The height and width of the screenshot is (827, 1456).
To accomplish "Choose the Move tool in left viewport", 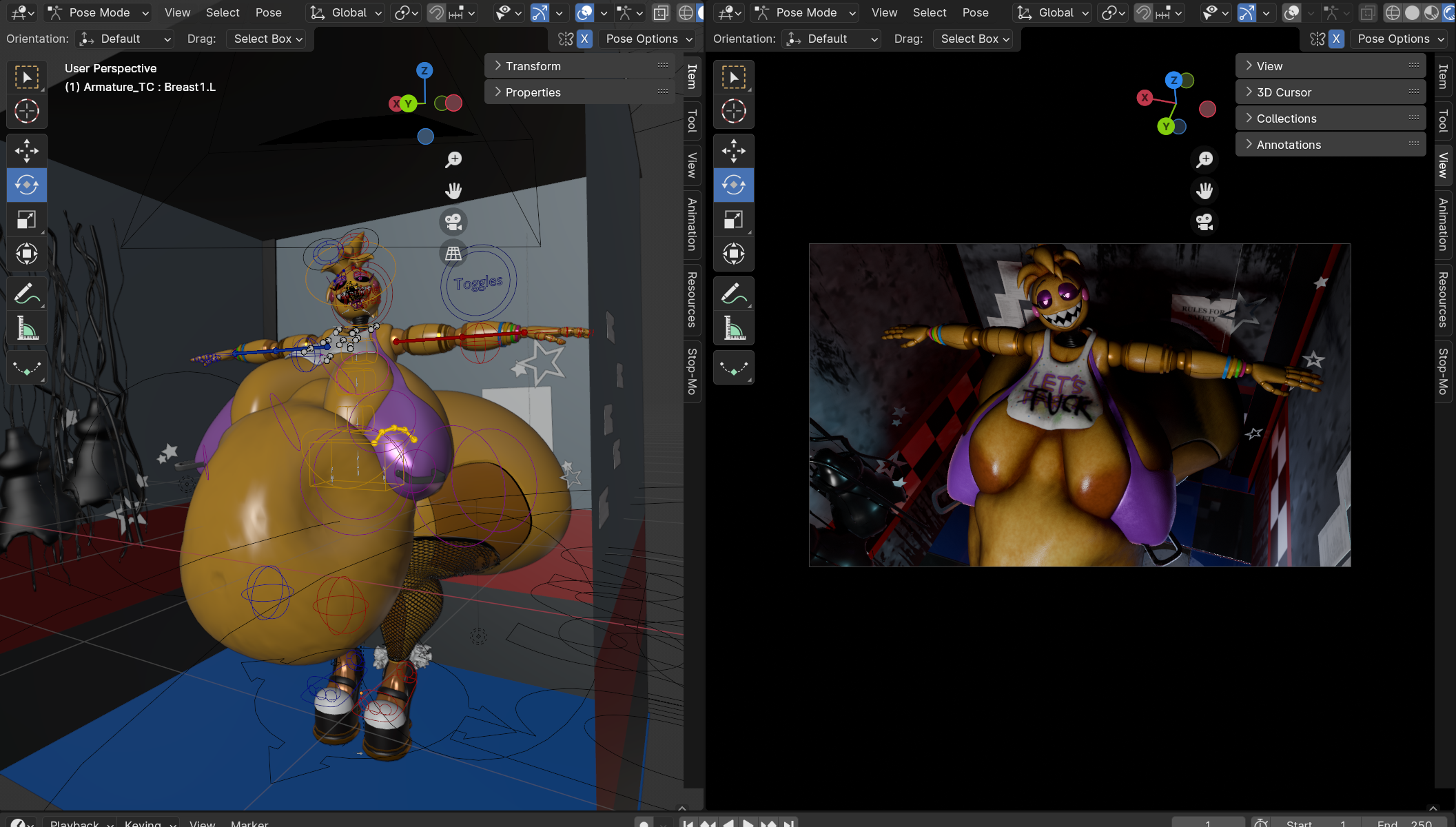I will [27, 151].
